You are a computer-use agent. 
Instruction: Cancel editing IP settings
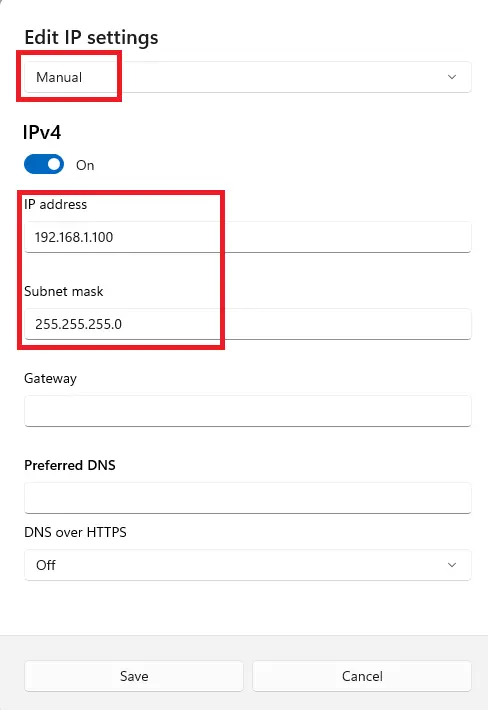362,676
